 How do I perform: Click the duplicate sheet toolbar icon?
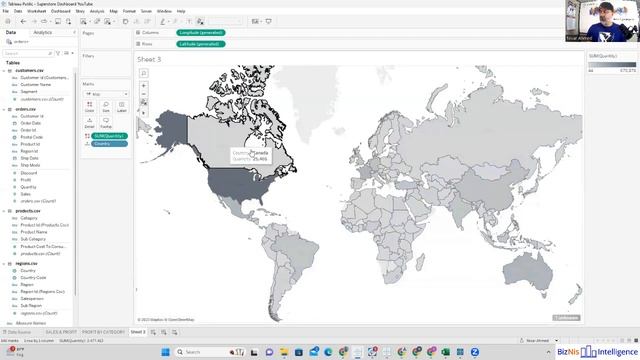point(97,21)
